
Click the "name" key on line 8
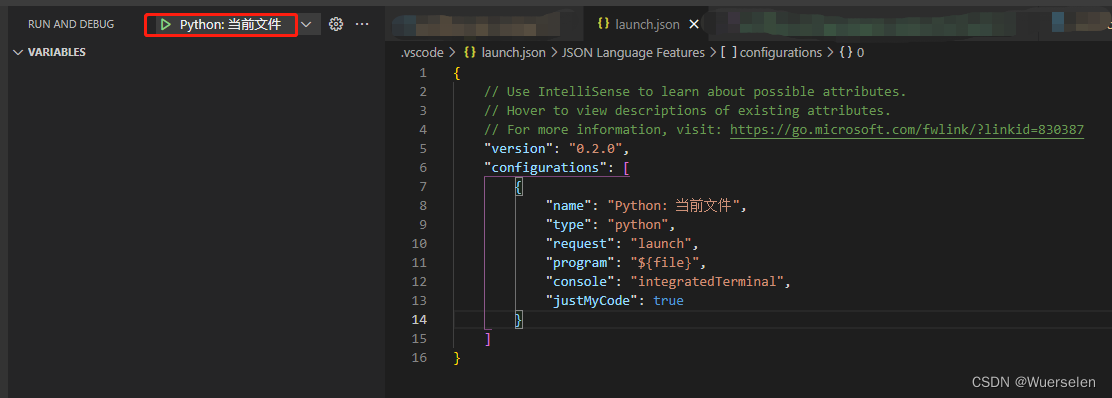point(569,206)
